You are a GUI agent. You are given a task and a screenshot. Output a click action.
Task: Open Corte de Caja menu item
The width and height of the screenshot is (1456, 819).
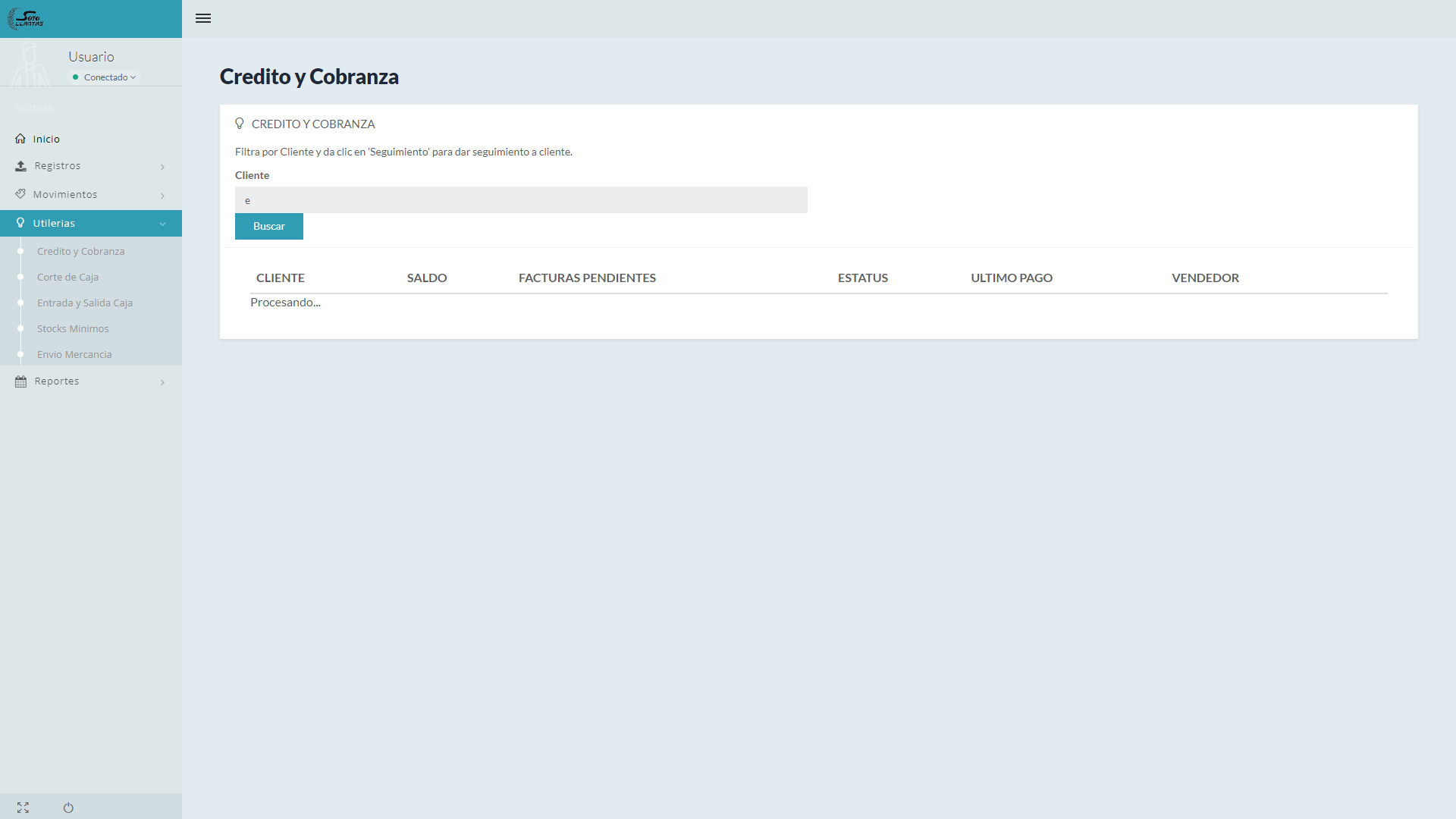point(67,278)
